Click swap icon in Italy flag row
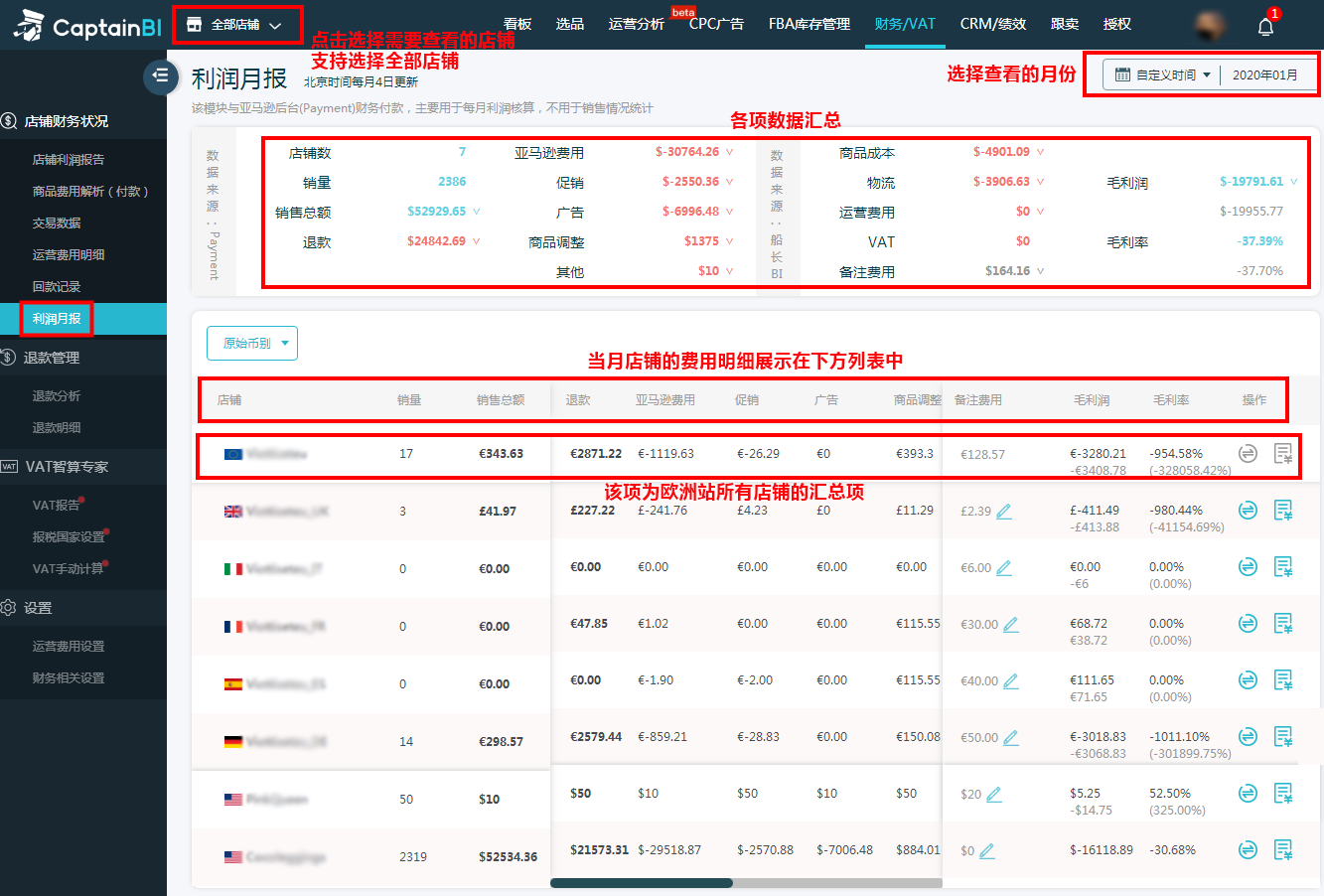Image resolution: width=1324 pixels, height=896 pixels. 1249,566
